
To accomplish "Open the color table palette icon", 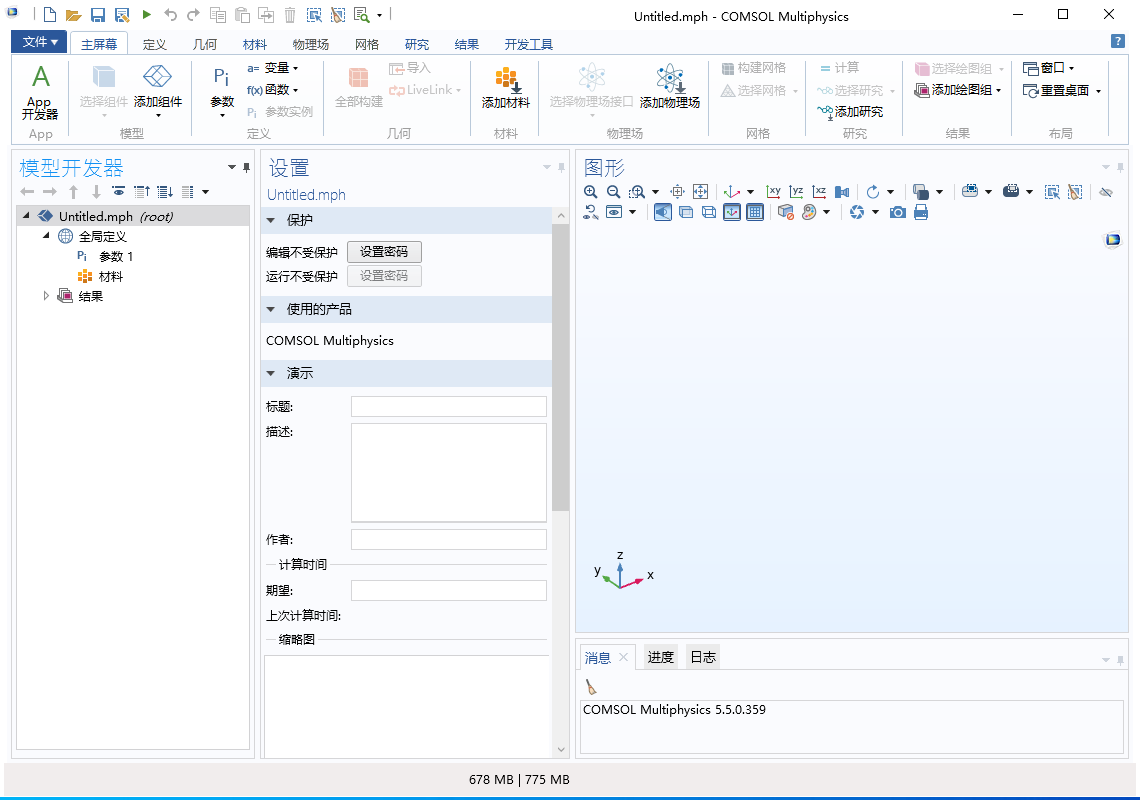I will pos(808,212).
